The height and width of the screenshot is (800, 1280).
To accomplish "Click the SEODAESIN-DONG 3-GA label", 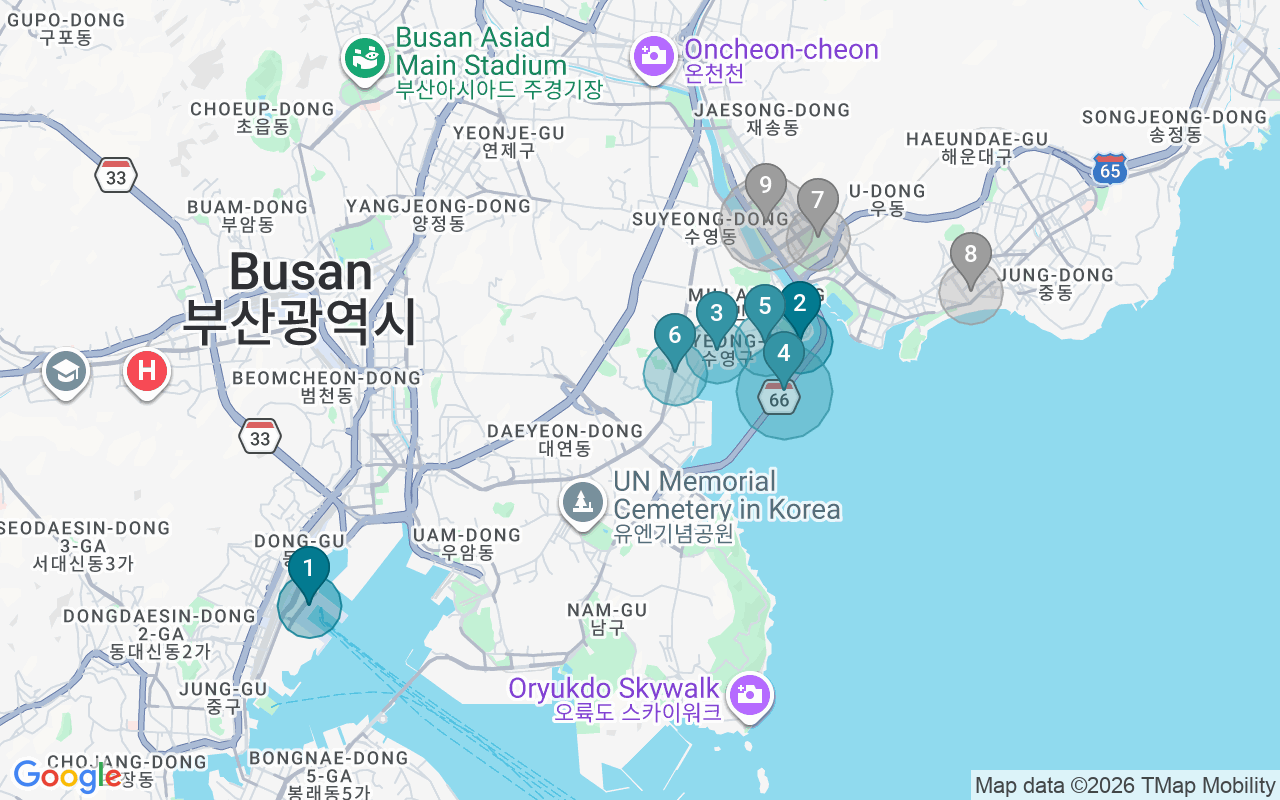I will click(x=82, y=545).
